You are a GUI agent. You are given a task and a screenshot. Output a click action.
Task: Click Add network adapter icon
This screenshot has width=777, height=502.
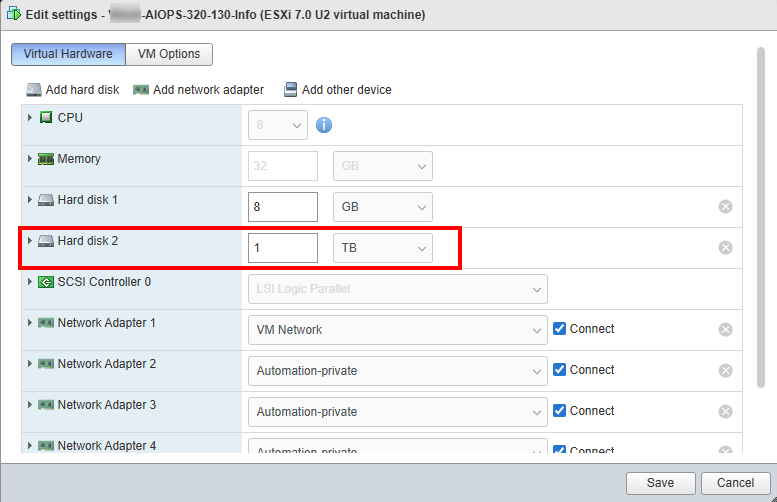141,90
